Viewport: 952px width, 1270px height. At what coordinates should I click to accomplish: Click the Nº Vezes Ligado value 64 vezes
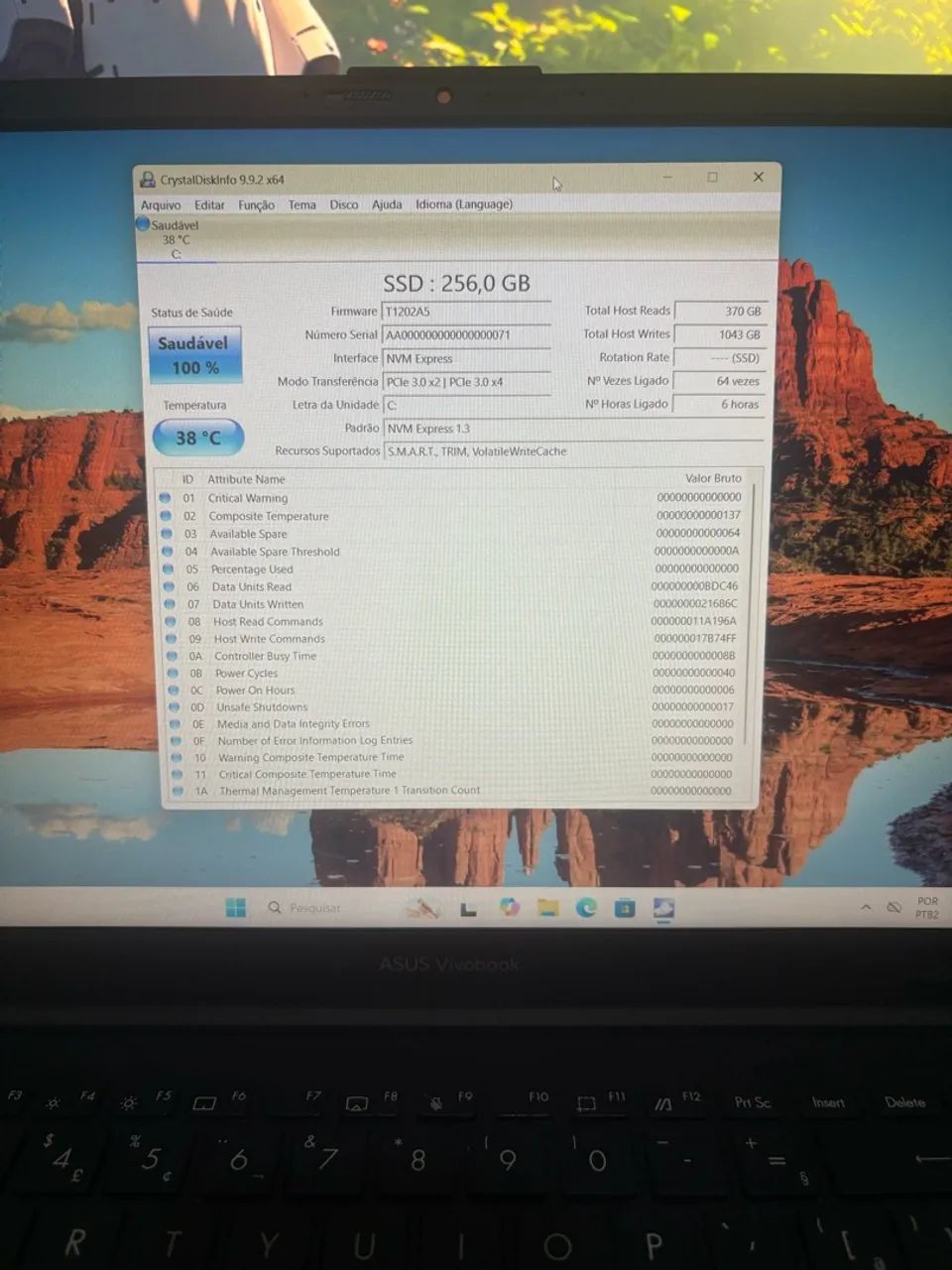coord(719,381)
